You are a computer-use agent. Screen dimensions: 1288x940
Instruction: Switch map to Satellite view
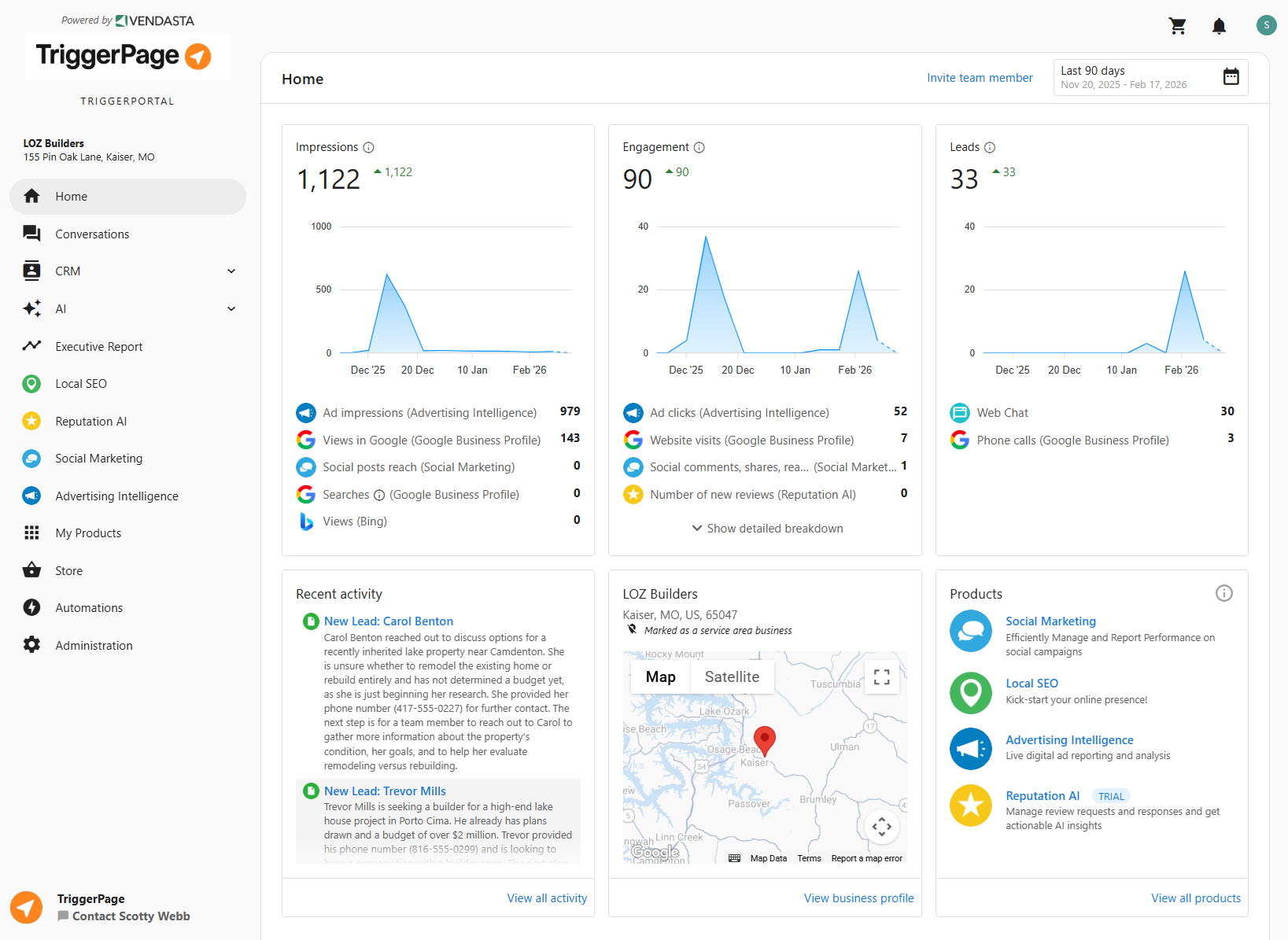click(732, 676)
